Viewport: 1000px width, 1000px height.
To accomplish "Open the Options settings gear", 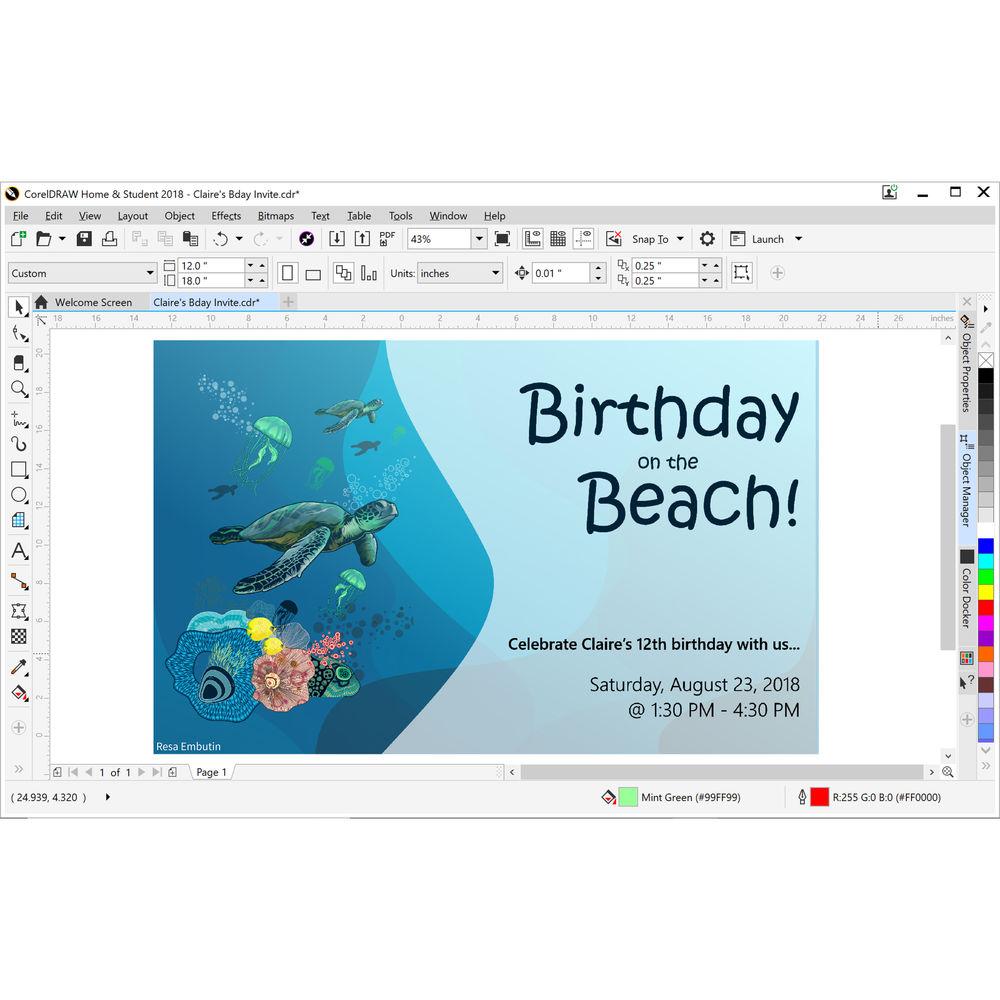I will click(707, 238).
